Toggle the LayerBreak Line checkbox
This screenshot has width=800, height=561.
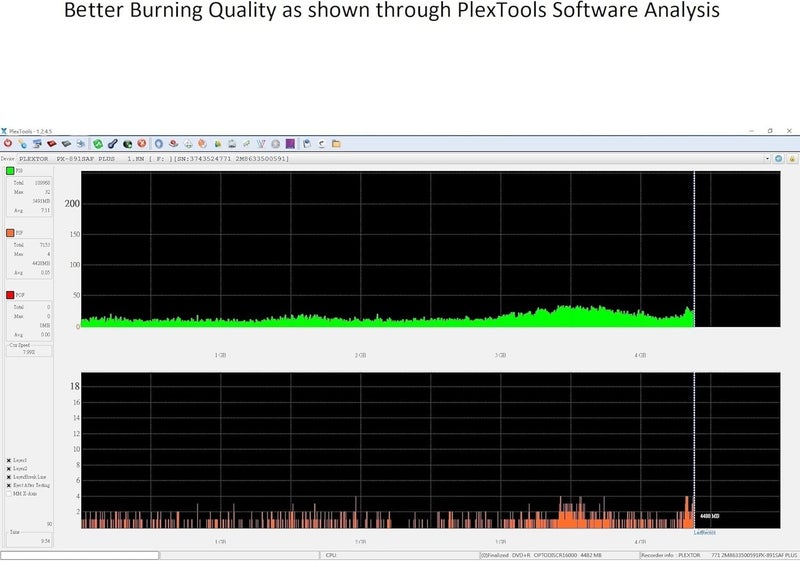pos(9,477)
